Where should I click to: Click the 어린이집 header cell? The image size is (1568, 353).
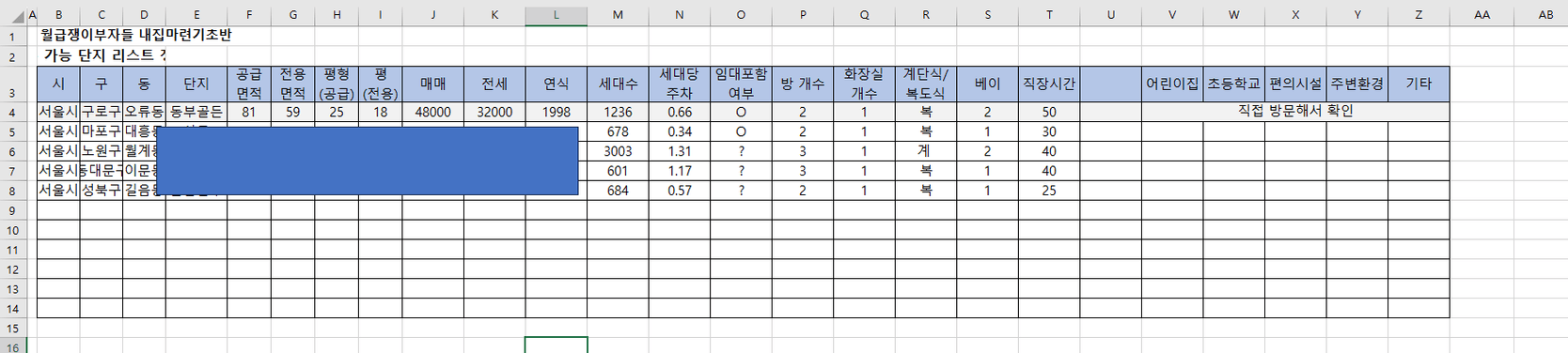[x=1172, y=84]
